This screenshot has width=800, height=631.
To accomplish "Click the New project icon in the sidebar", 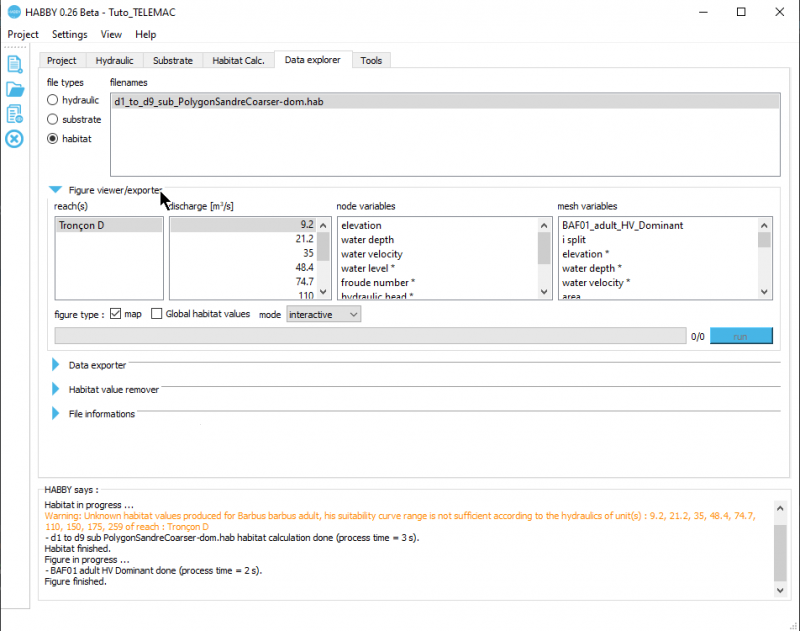I will 14,63.
